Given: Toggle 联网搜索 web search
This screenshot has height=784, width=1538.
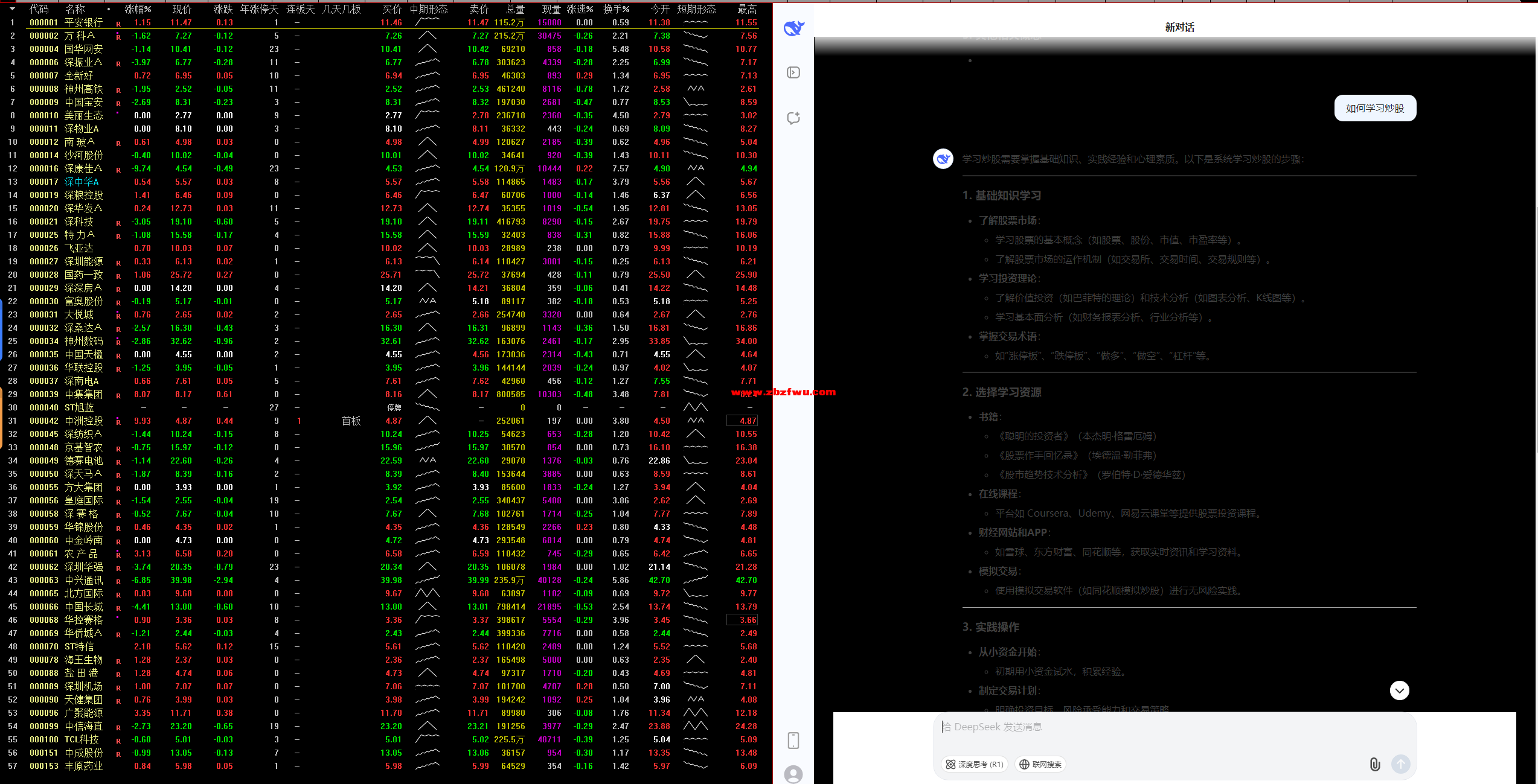Looking at the screenshot, I should [x=1040, y=764].
